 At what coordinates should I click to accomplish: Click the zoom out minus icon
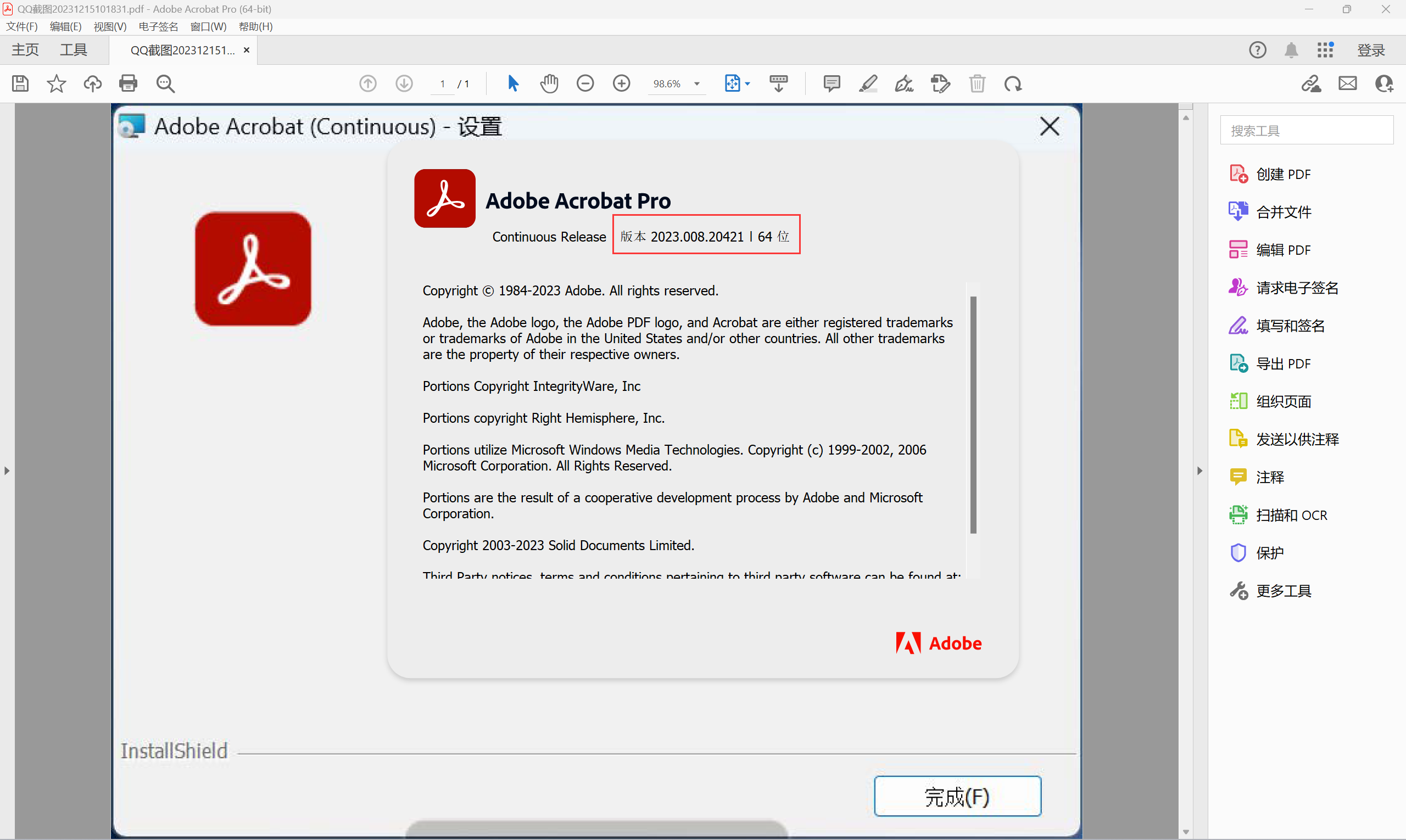click(x=585, y=84)
